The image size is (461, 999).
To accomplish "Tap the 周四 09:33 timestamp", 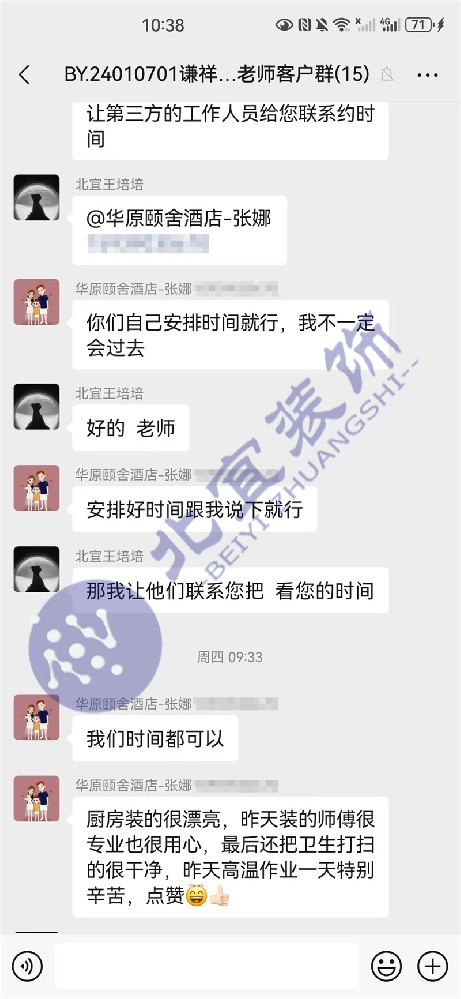I will click(230, 657).
